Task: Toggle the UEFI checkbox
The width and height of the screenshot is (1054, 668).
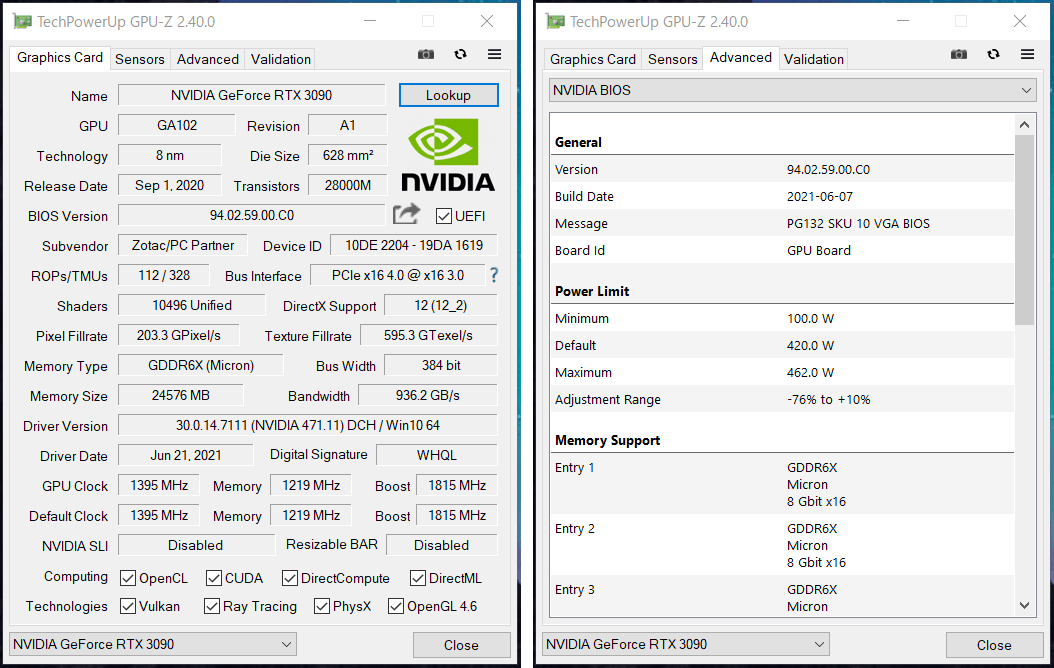Action: pyautogui.click(x=444, y=216)
